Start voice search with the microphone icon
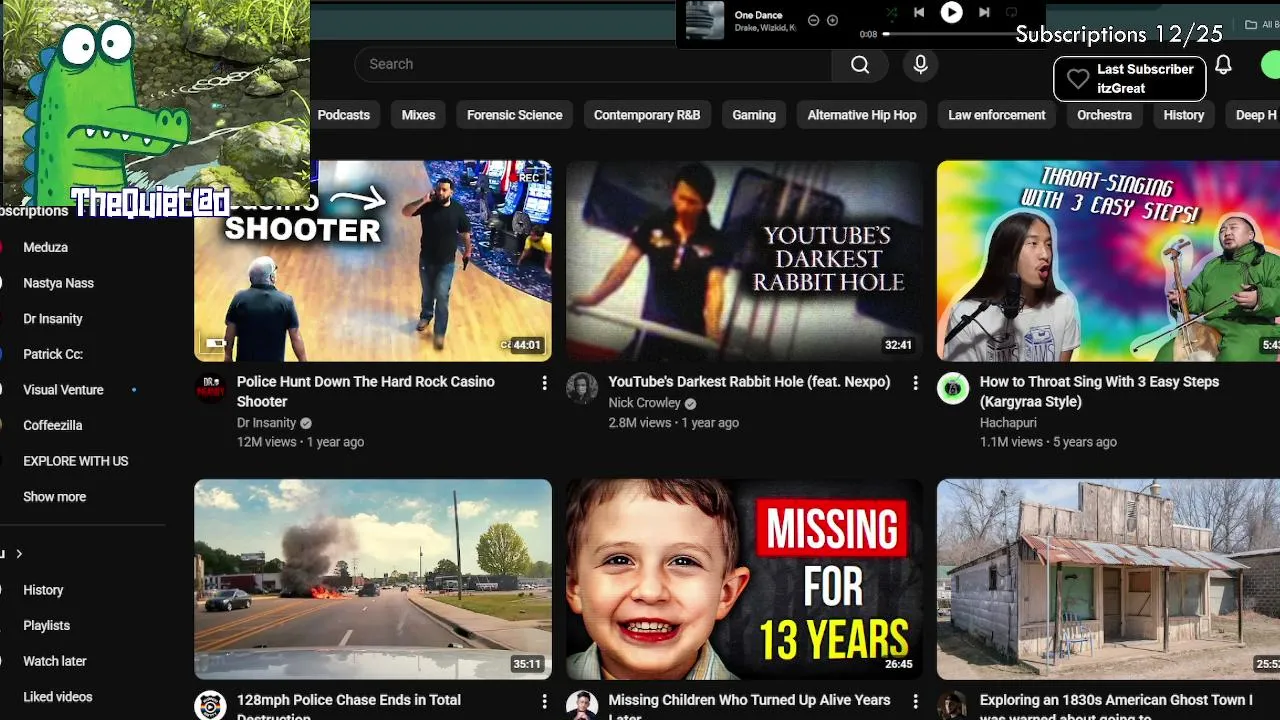Image resolution: width=1280 pixels, height=720 pixels. 921,64
